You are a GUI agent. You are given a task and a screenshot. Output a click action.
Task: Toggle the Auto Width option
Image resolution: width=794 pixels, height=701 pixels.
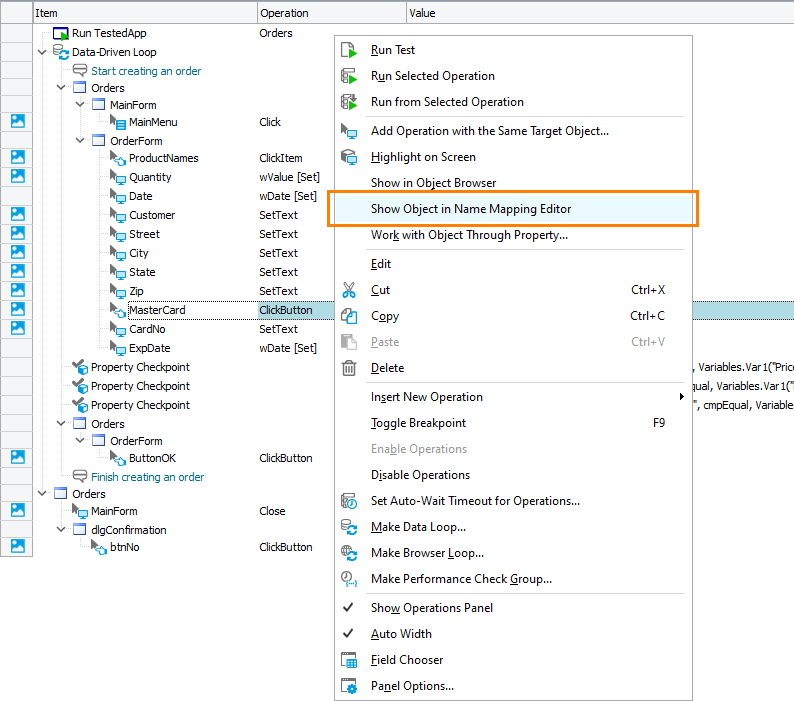pos(349,634)
